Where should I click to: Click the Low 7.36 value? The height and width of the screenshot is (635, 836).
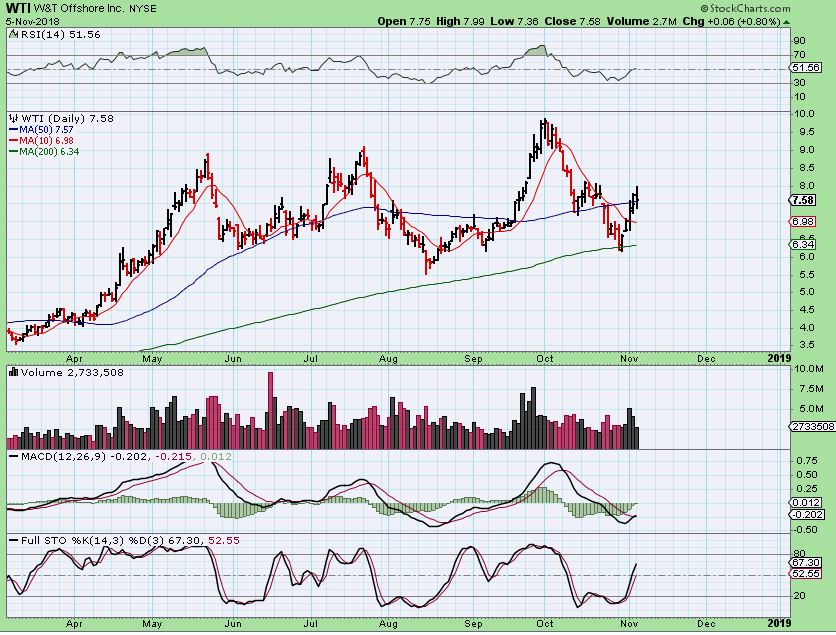point(514,22)
